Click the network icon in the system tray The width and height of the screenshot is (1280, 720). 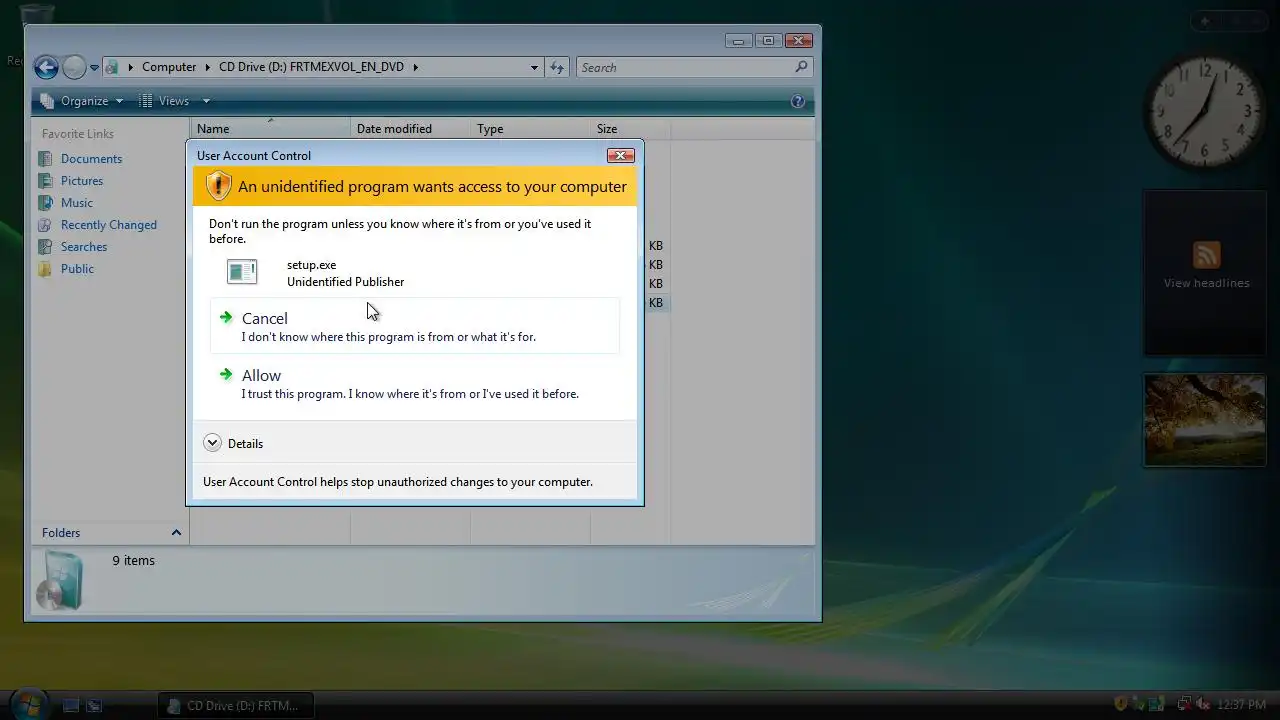[1184, 705]
